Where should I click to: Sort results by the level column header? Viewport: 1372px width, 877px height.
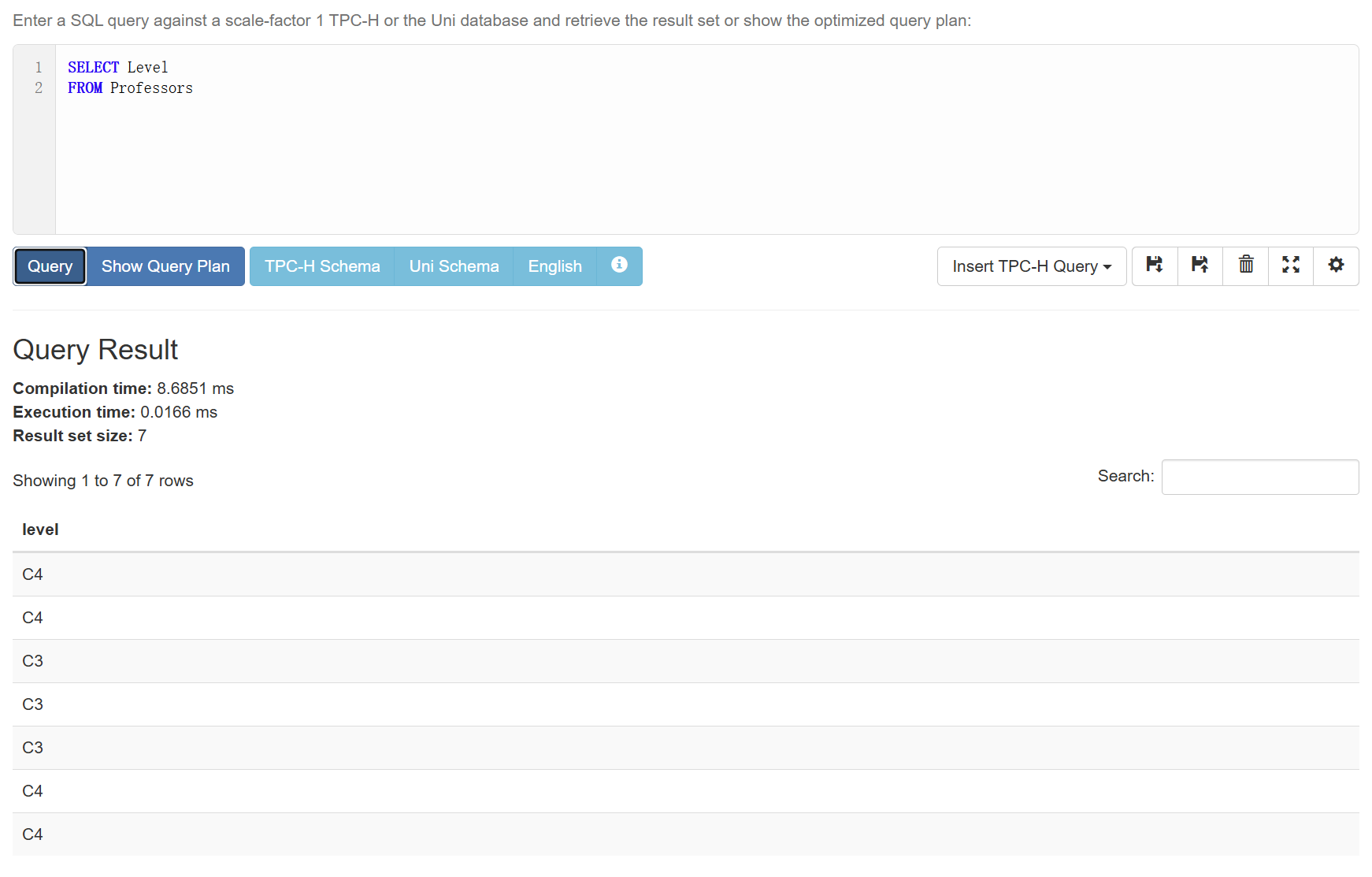click(x=40, y=530)
